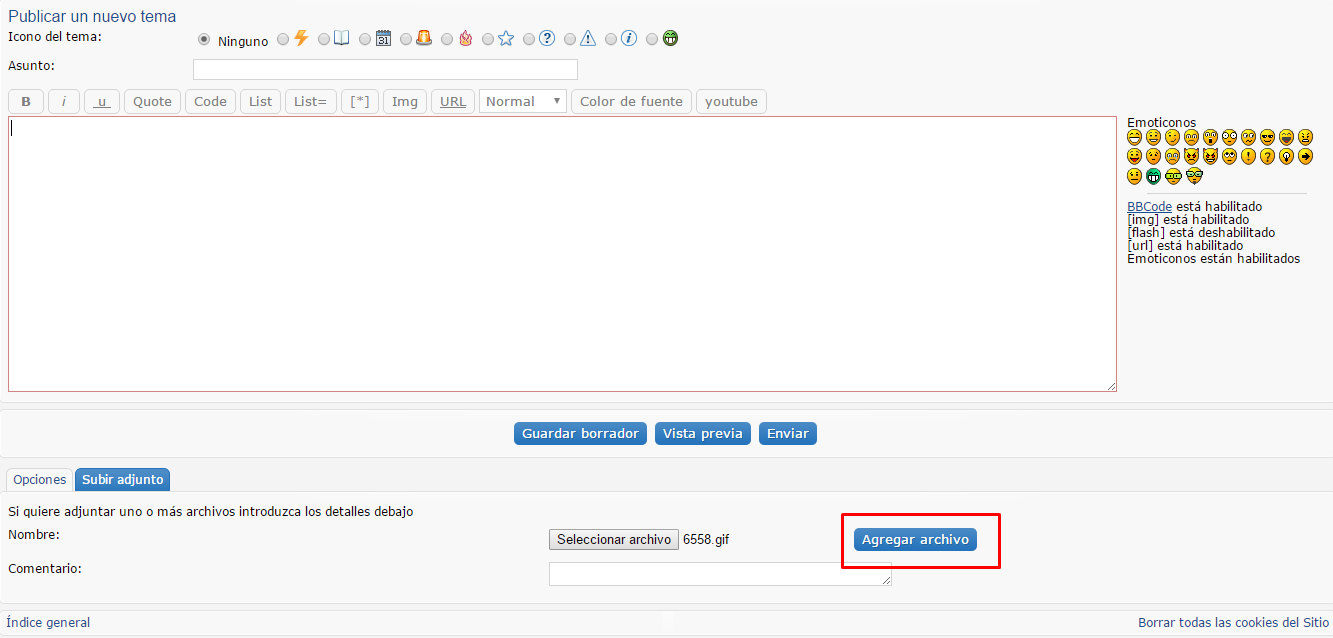Insert the yellow question mark emoticon
This screenshot has width=1333, height=638.
pos(1267,157)
